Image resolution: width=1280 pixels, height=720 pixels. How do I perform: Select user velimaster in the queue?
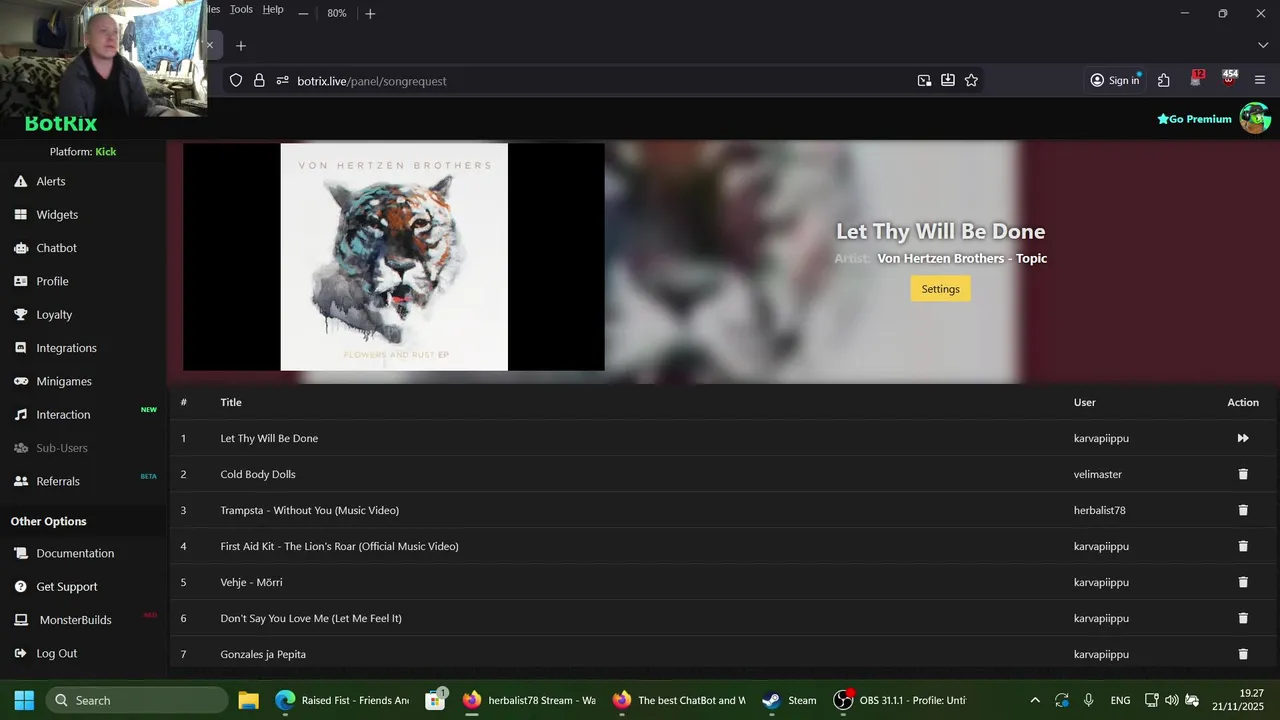click(1098, 474)
